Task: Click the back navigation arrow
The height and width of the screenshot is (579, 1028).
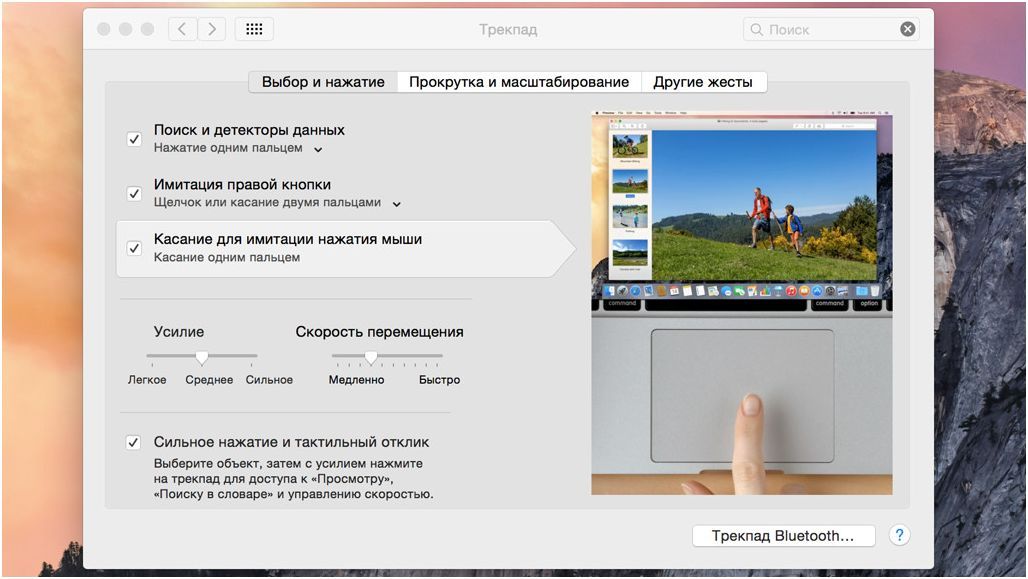Action: pyautogui.click(x=181, y=29)
